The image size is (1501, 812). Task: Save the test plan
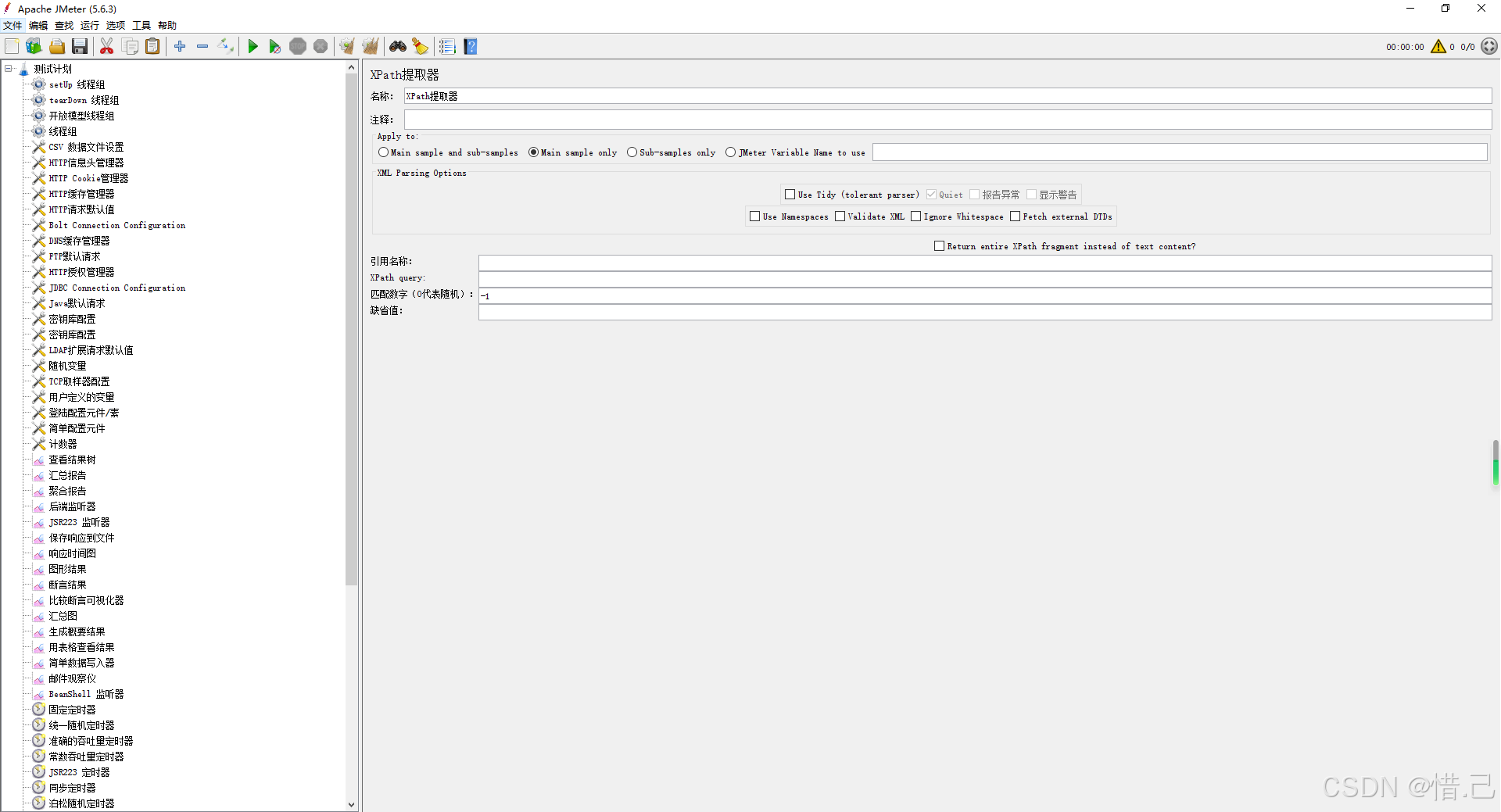pyautogui.click(x=80, y=47)
